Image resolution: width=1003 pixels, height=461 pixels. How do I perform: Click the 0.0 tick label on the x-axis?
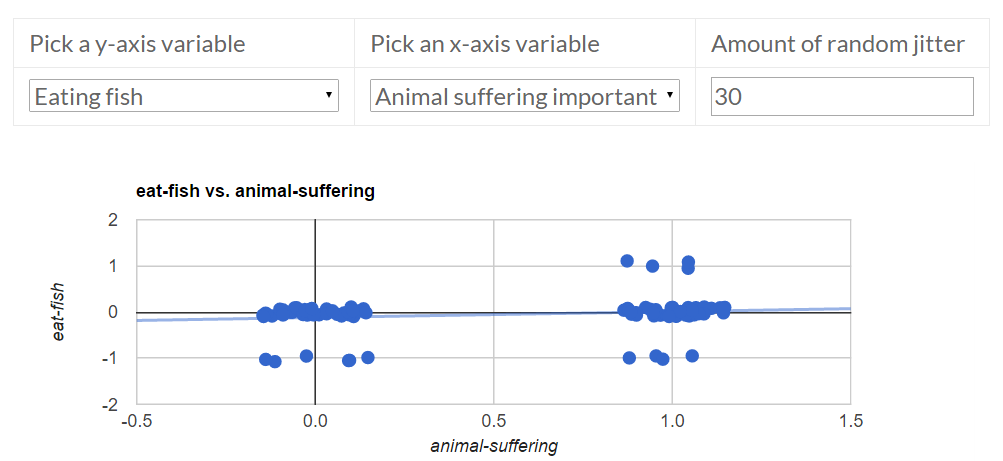pyautogui.click(x=315, y=421)
